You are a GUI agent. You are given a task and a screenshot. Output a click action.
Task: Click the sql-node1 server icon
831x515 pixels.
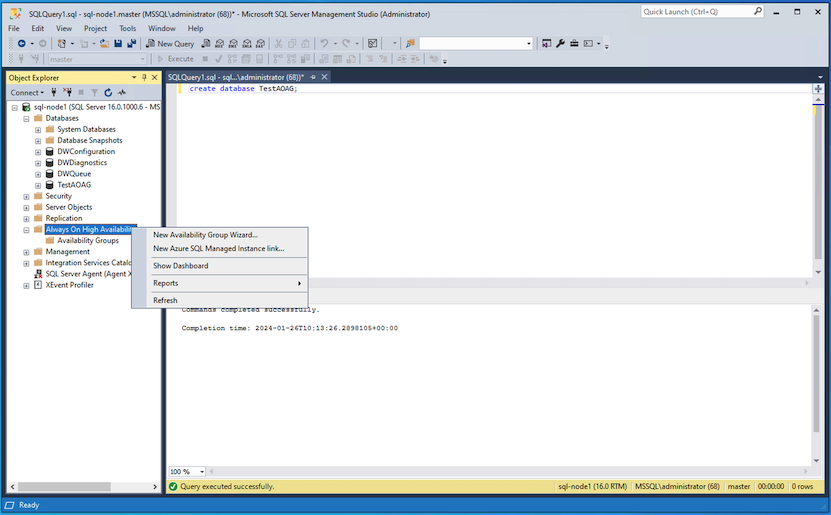click(25, 107)
